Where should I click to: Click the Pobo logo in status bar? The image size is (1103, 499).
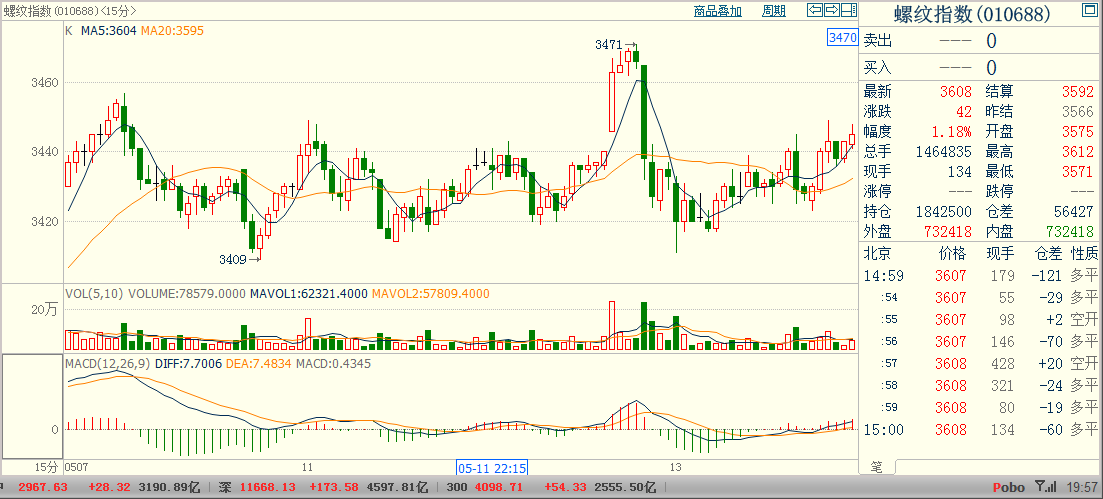(x=1010, y=487)
